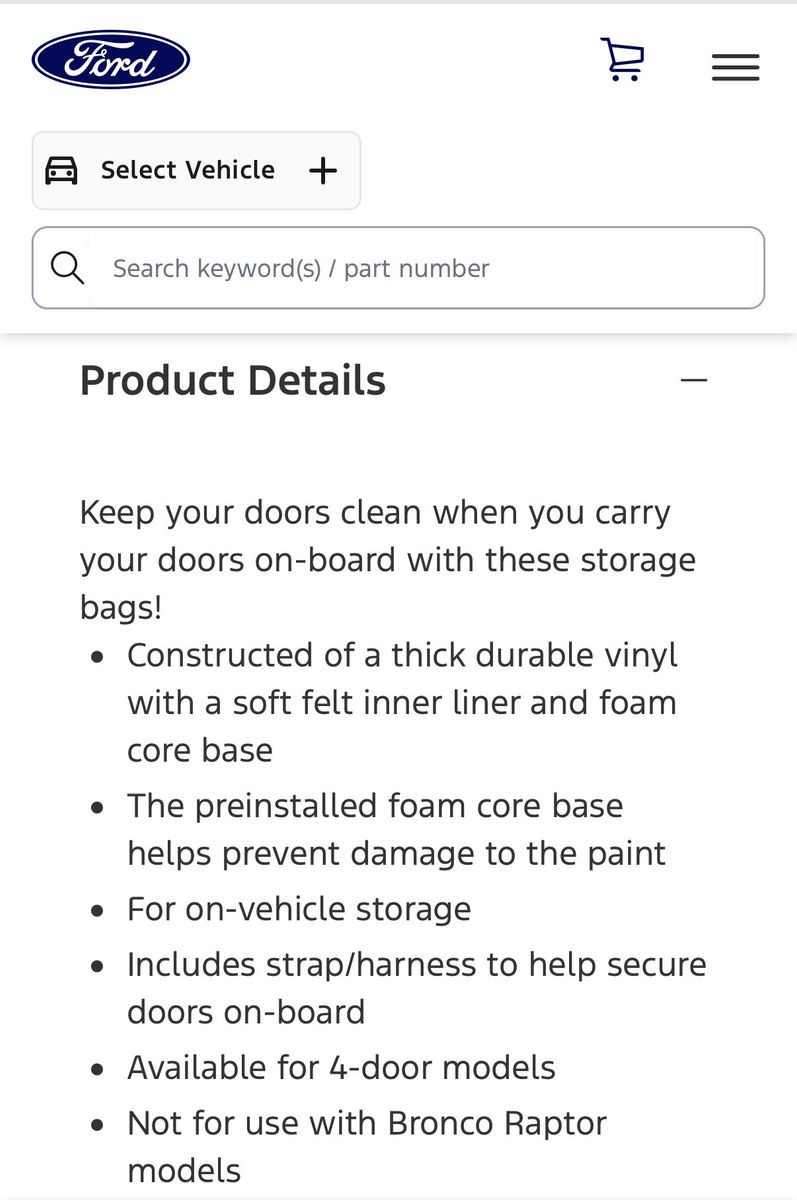Viewport: 797px width, 1200px height.
Task: Click the Ford oval logo
Action: pyautogui.click(x=111, y=60)
